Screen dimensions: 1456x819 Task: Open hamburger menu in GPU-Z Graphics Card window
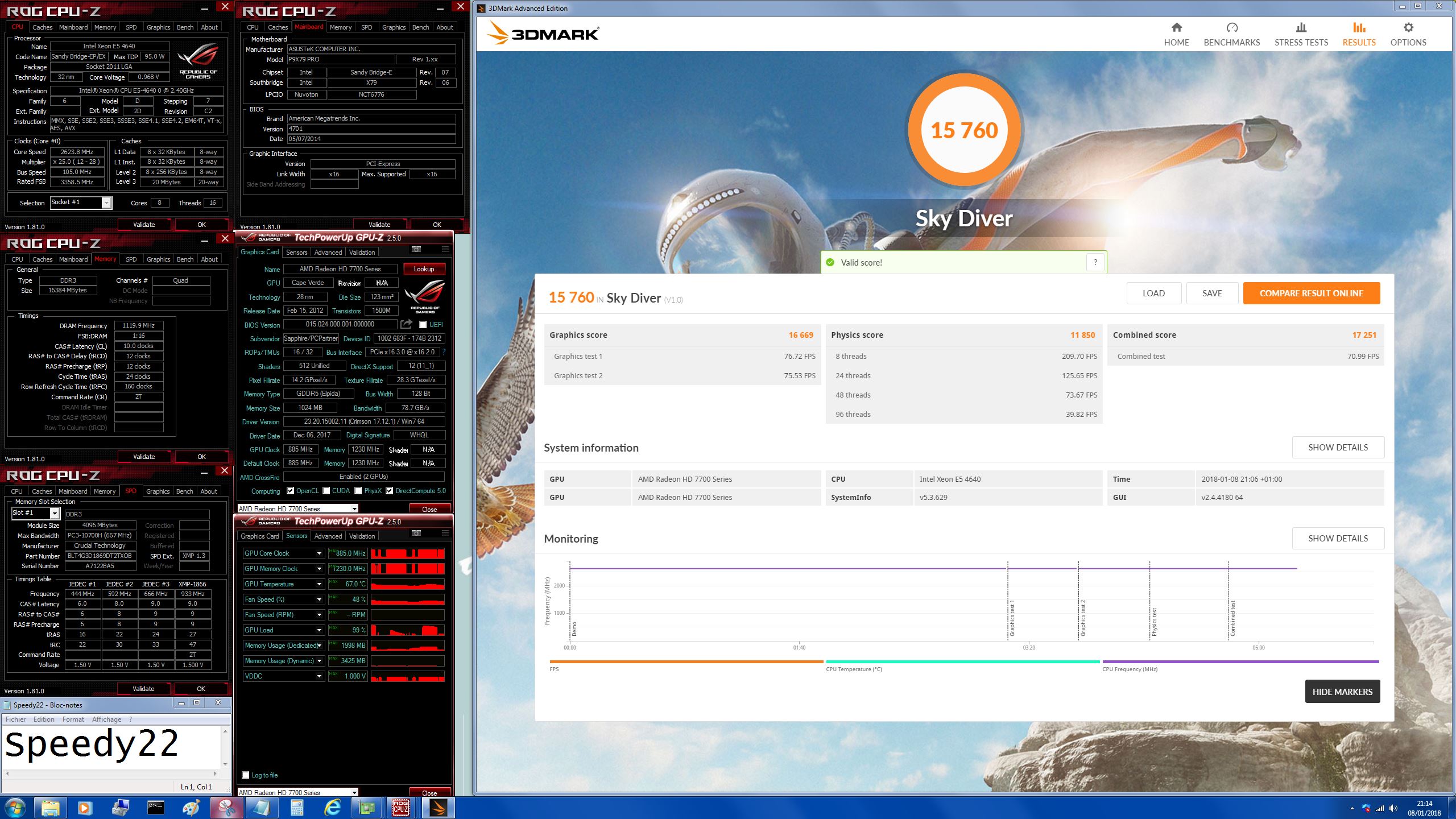tap(445, 249)
